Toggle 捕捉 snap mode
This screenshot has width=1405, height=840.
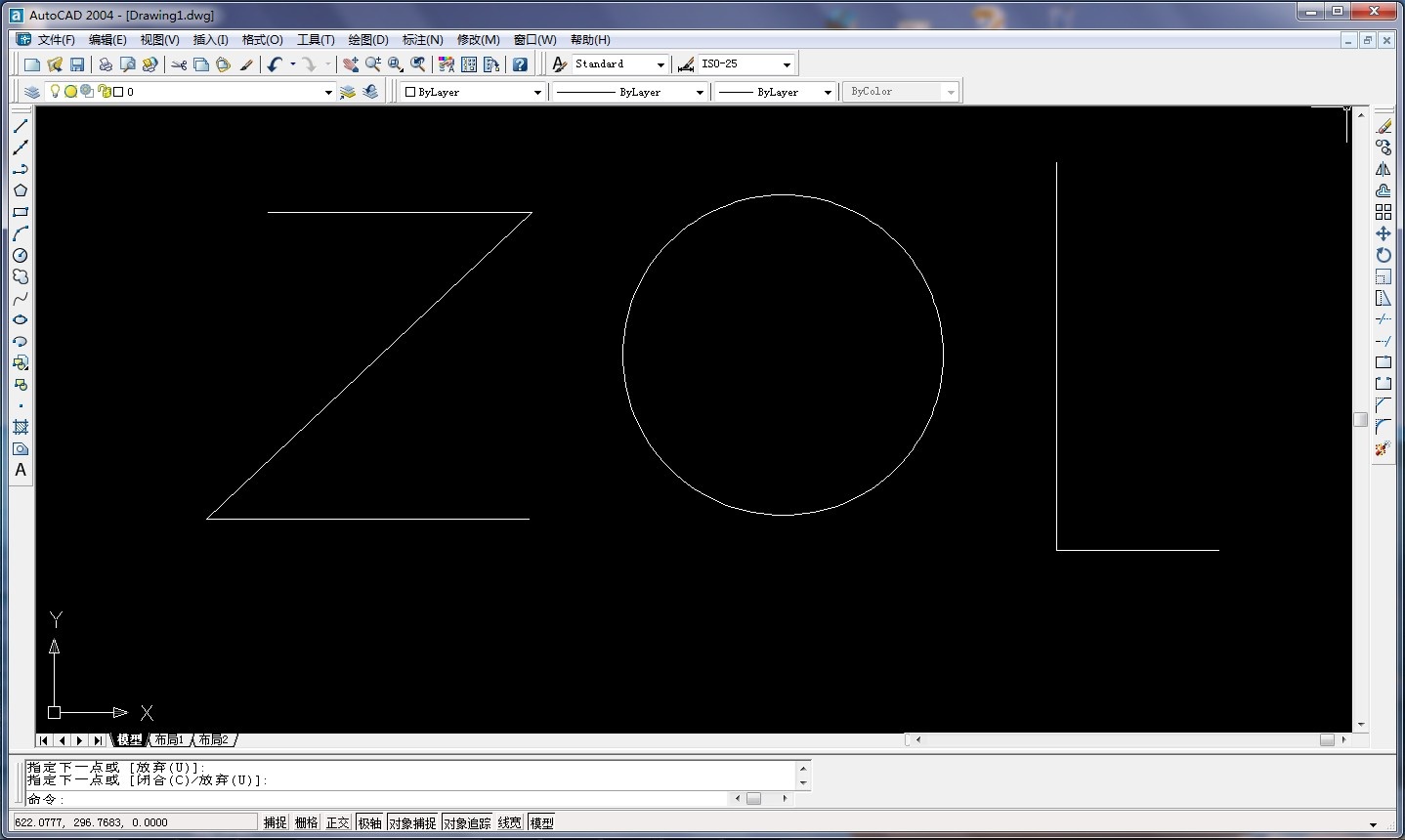[275, 822]
